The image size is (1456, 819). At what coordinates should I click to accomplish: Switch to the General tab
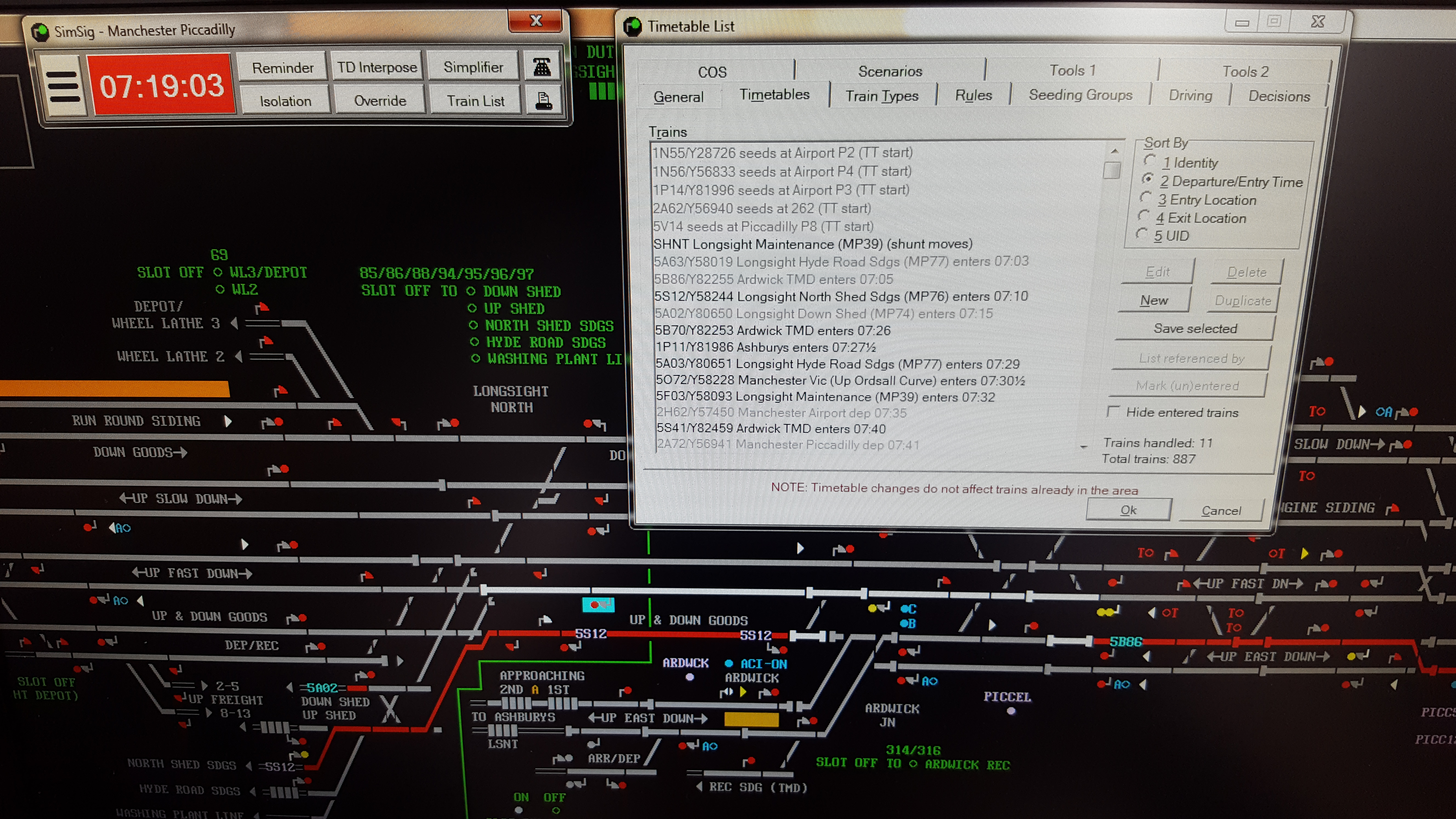click(x=679, y=97)
